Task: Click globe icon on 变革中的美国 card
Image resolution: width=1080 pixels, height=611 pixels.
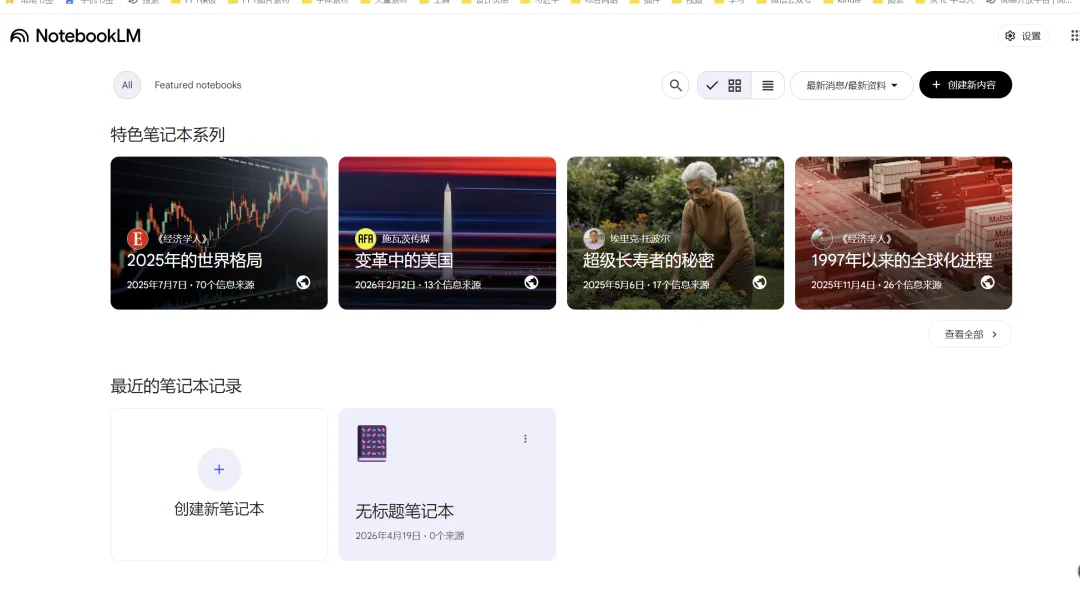Action: 531,282
